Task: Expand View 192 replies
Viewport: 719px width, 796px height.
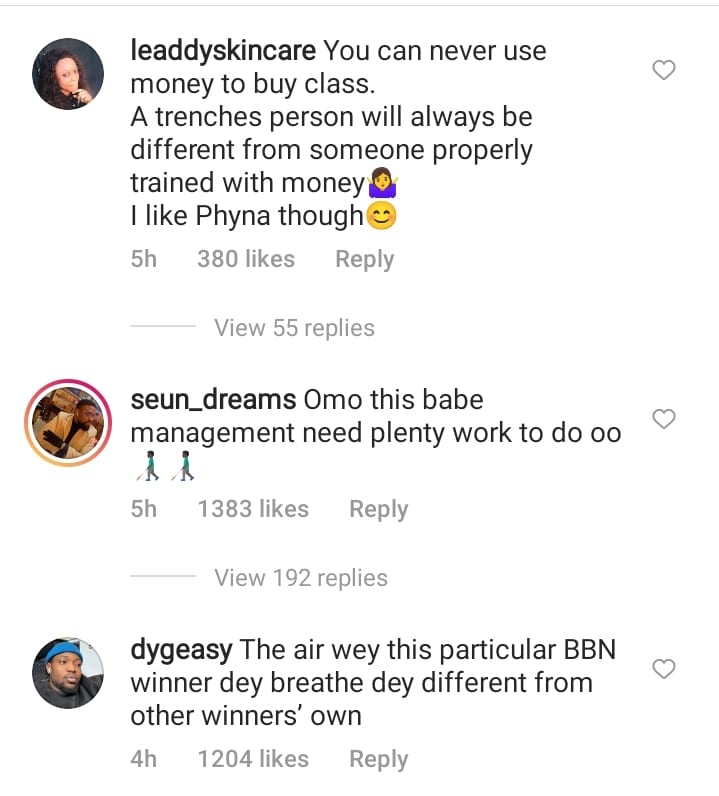Action: (x=300, y=578)
